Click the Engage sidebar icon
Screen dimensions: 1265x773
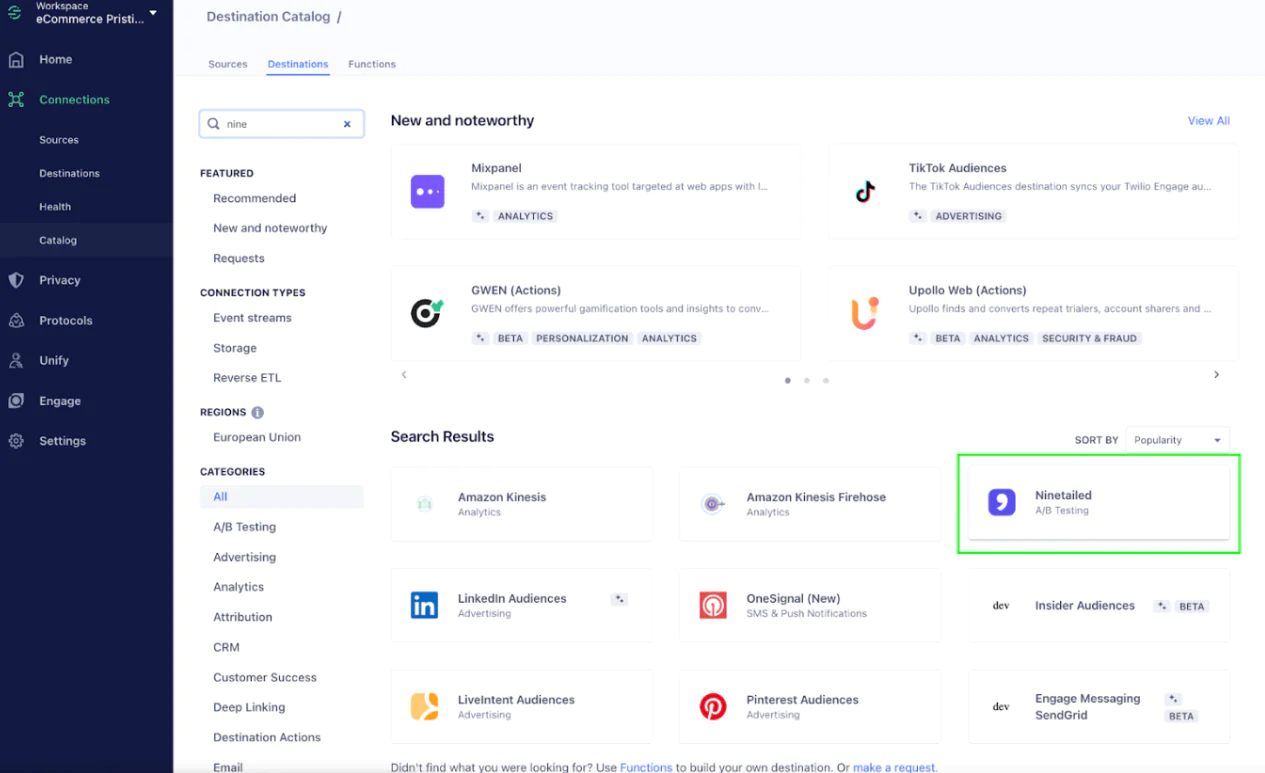point(16,401)
